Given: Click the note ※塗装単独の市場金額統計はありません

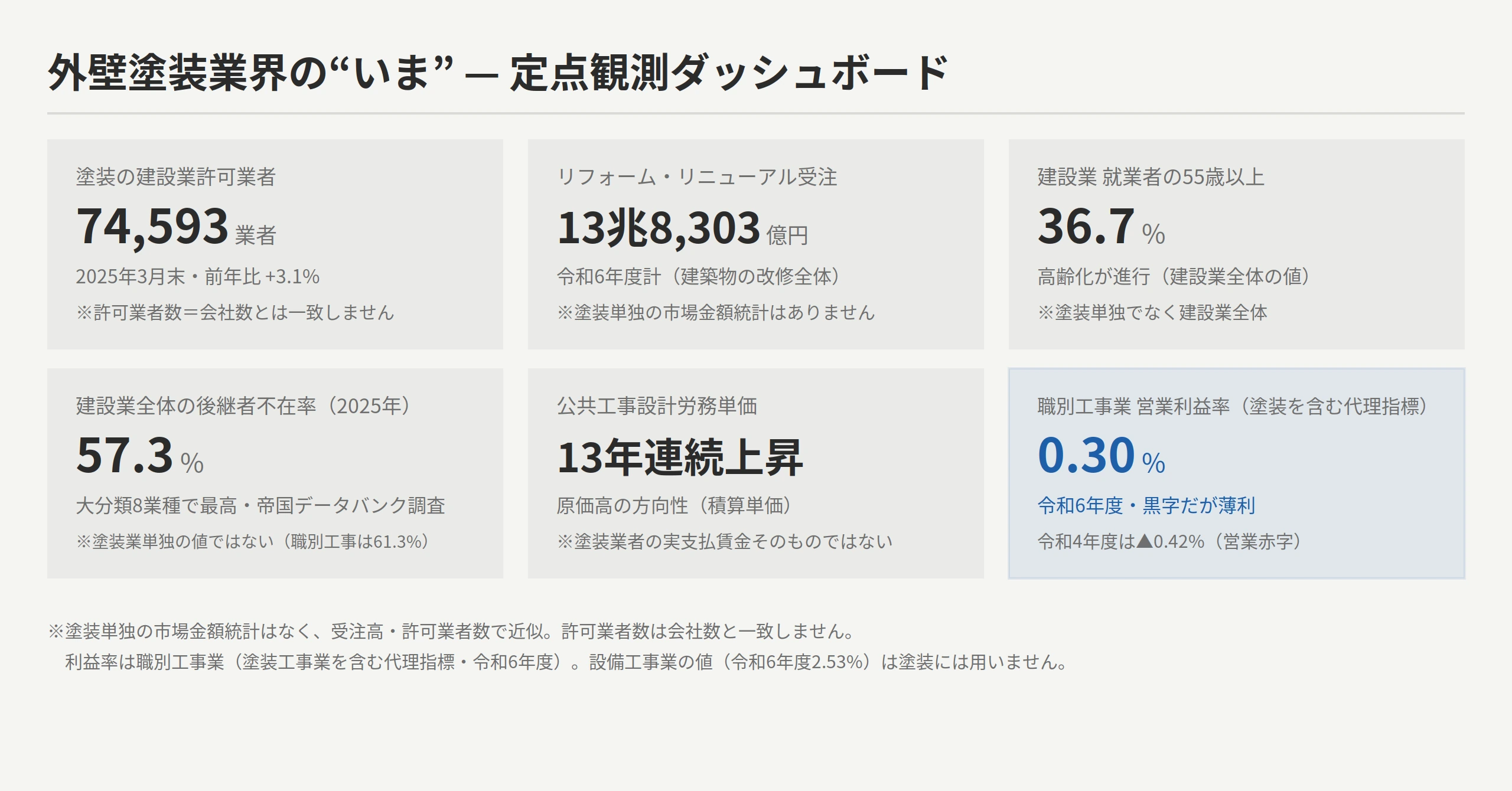Looking at the screenshot, I should tap(716, 312).
